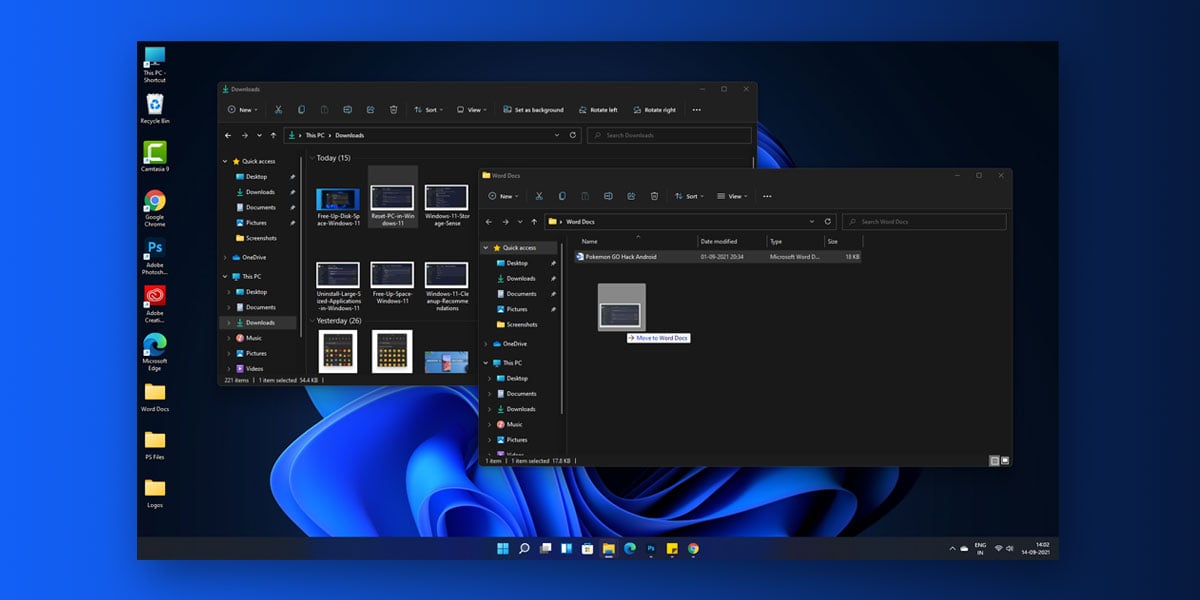Cut selection in Downloads window toolbar

point(278,110)
